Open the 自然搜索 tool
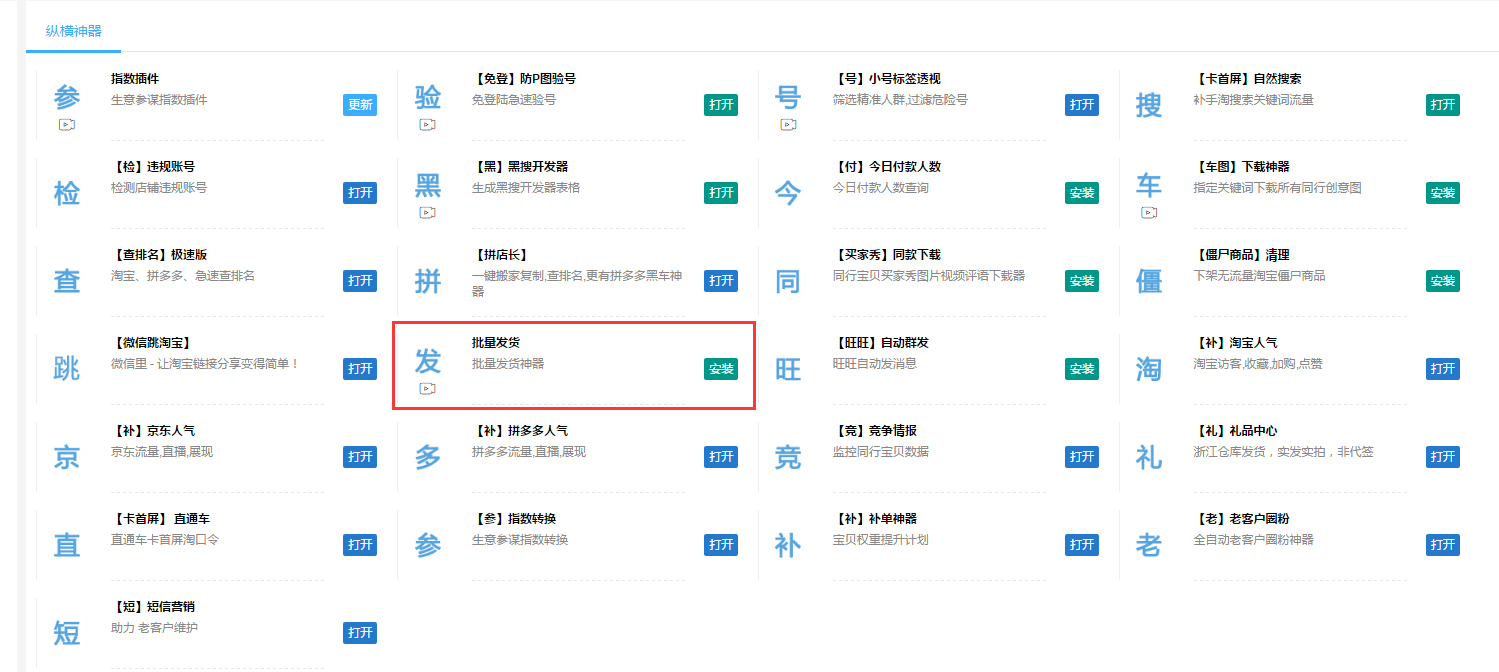 click(1443, 105)
